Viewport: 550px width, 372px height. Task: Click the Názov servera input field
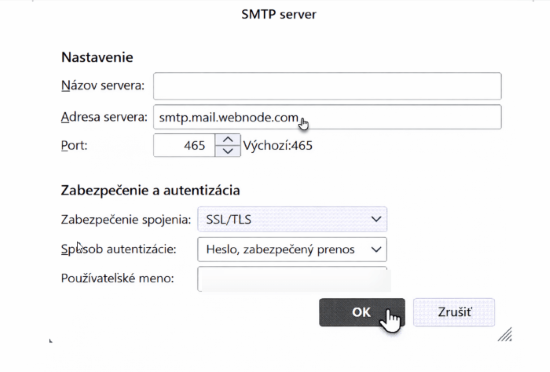coord(327,86)
